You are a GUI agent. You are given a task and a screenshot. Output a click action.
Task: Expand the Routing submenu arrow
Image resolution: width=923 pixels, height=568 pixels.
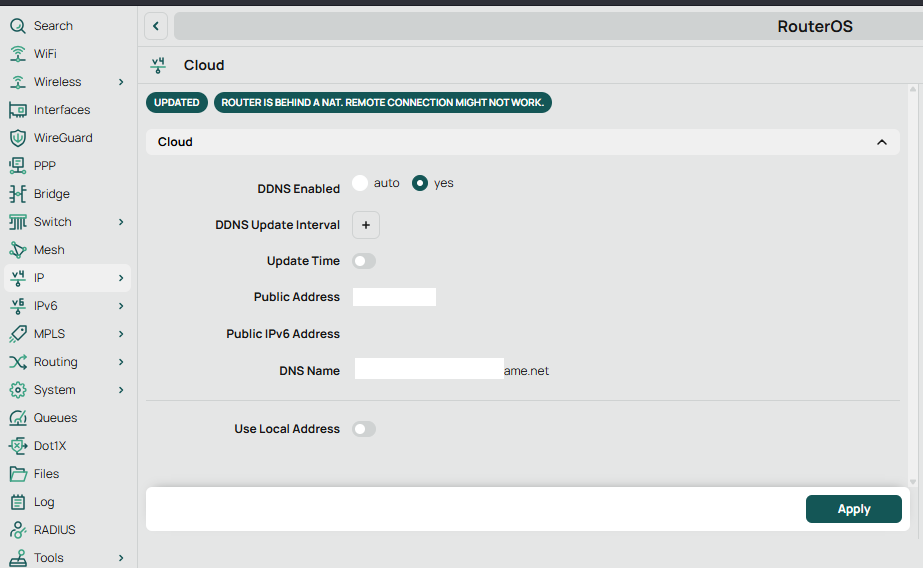(x=121, y=362)
